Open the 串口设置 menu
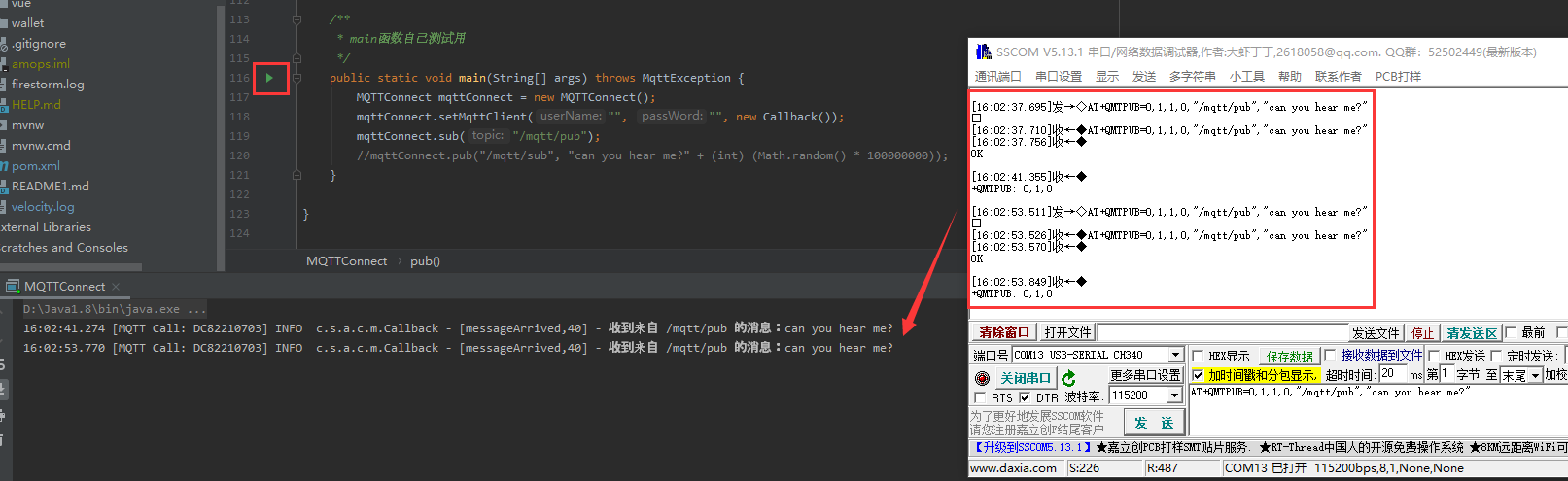Screen dimensions: 1568x481 tap(1058, 77)
